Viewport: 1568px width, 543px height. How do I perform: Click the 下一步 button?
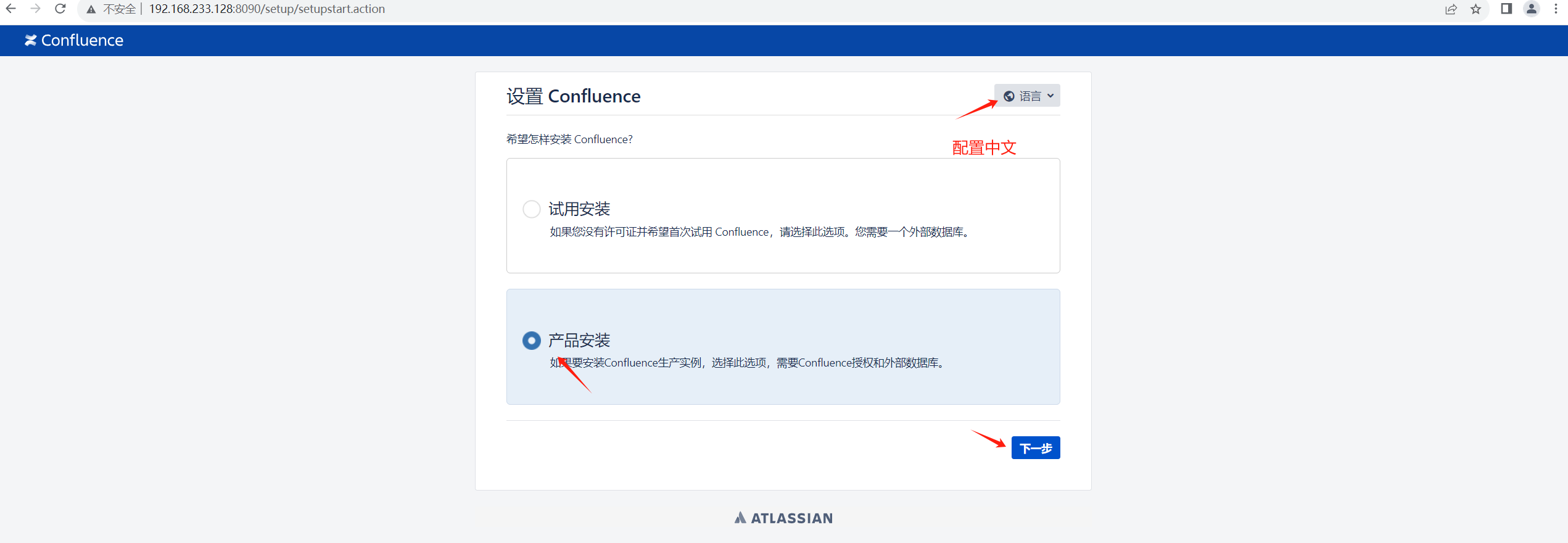[x=1036, y=448]
